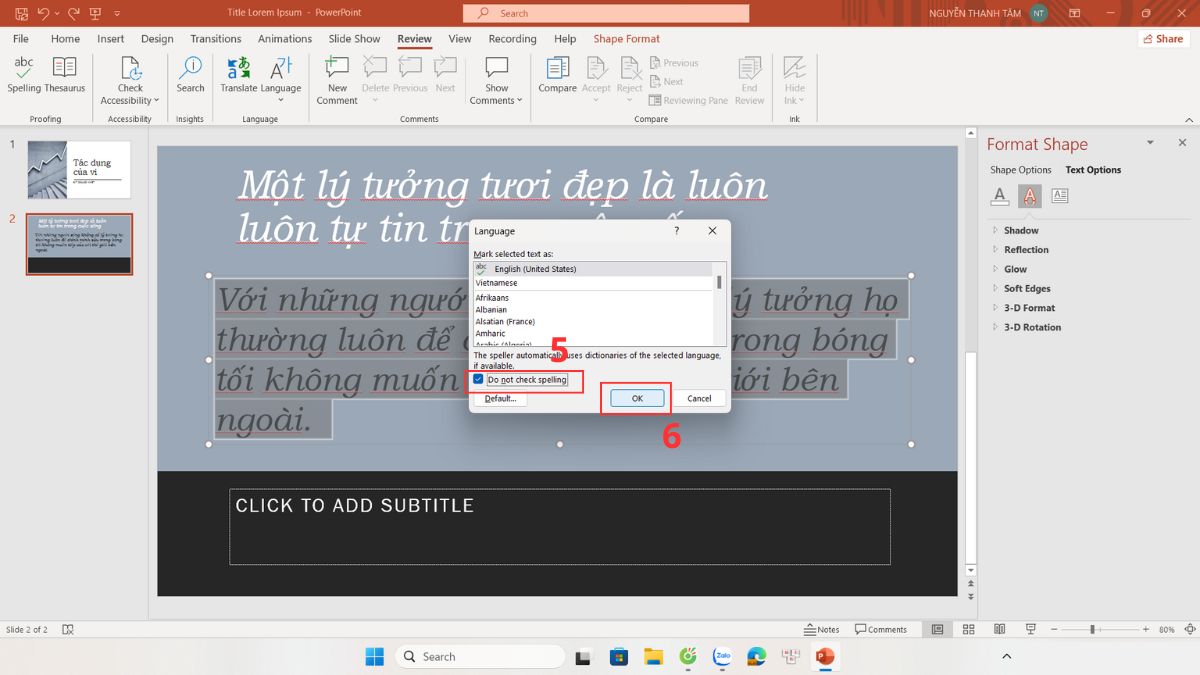Switch to Normal view in status bar
Viewport: 1200px width, 675px height.
click(x=937, y=629)
